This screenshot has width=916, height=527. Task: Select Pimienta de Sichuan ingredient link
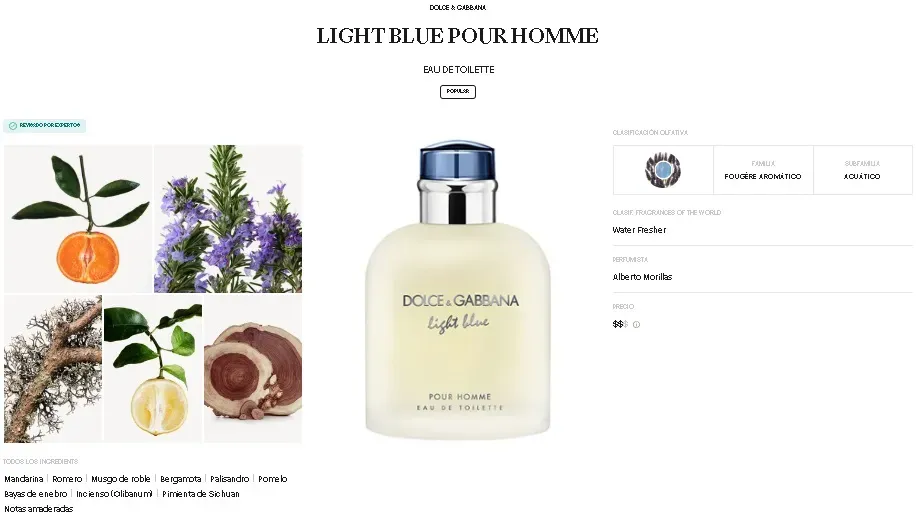coord(201,494)
